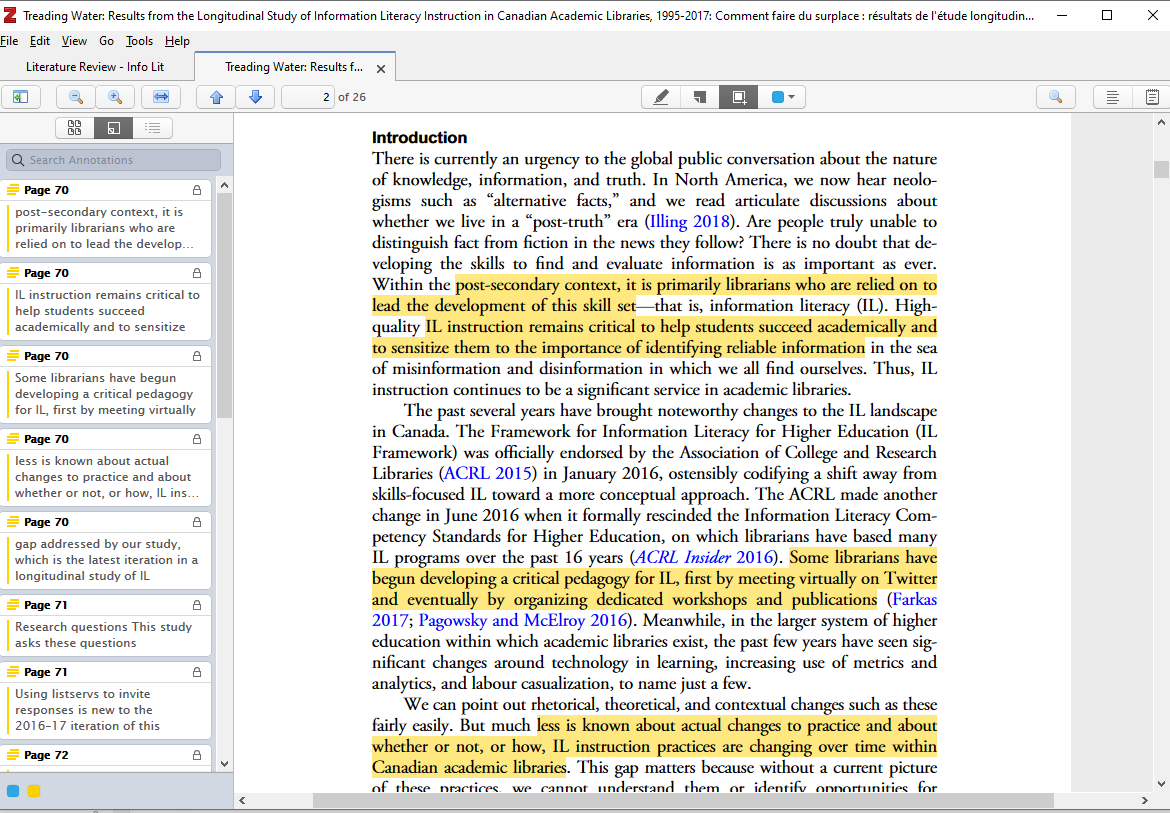Switch to Literature Review - Info Lit tab
The width and height of the screenshot is (1170, 813).
96,66
